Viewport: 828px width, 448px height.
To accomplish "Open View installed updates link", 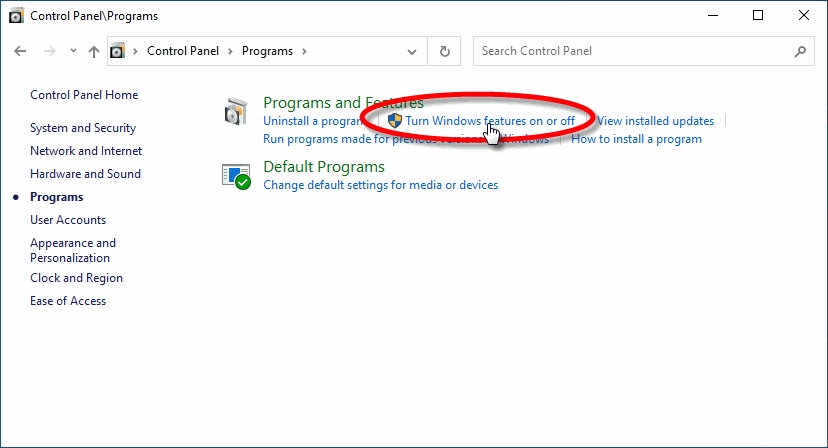I will click(x=655, y=121).
